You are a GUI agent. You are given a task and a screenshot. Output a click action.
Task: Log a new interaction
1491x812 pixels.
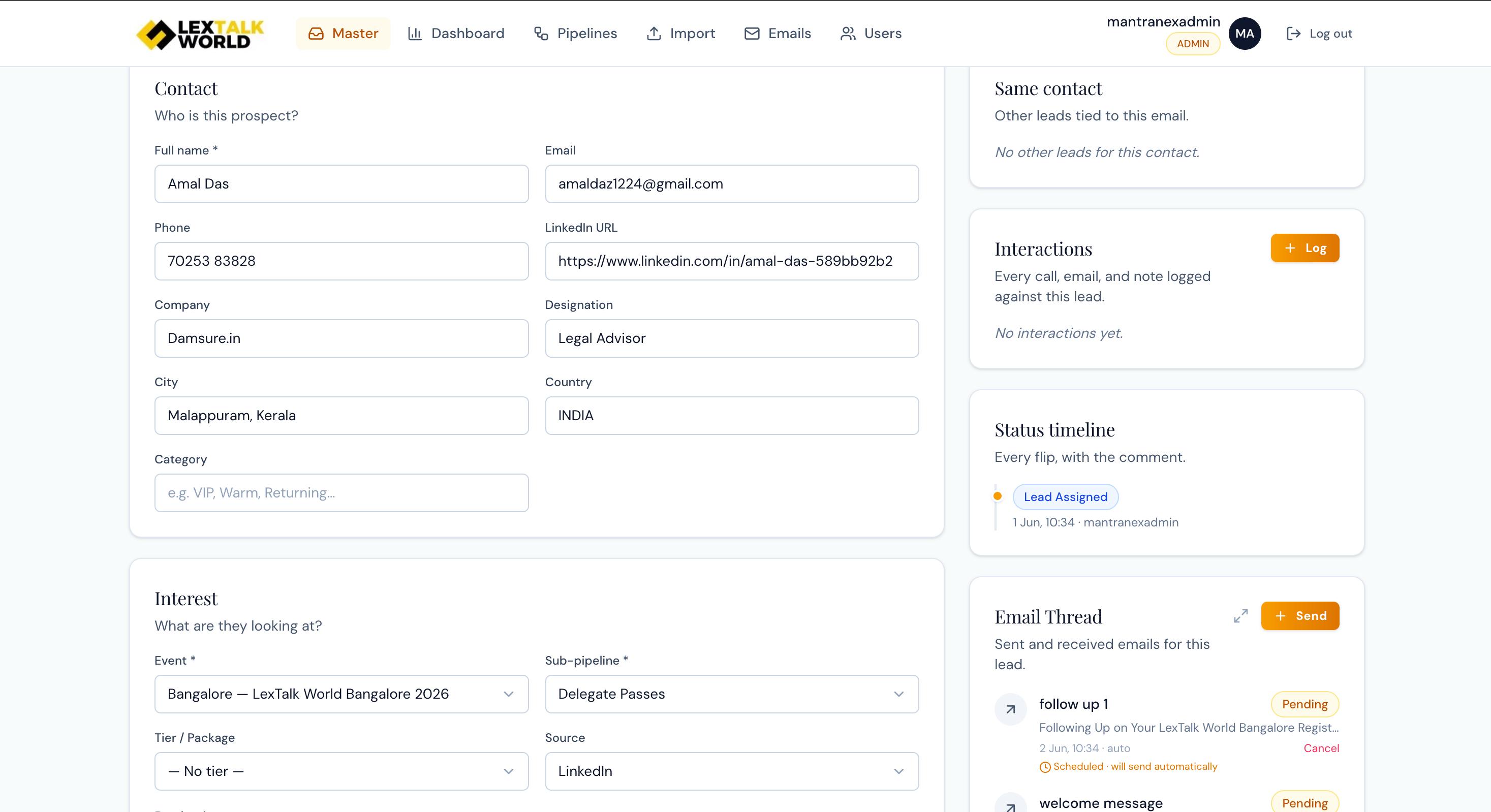pyautogui.click(x=1304, y=248)
